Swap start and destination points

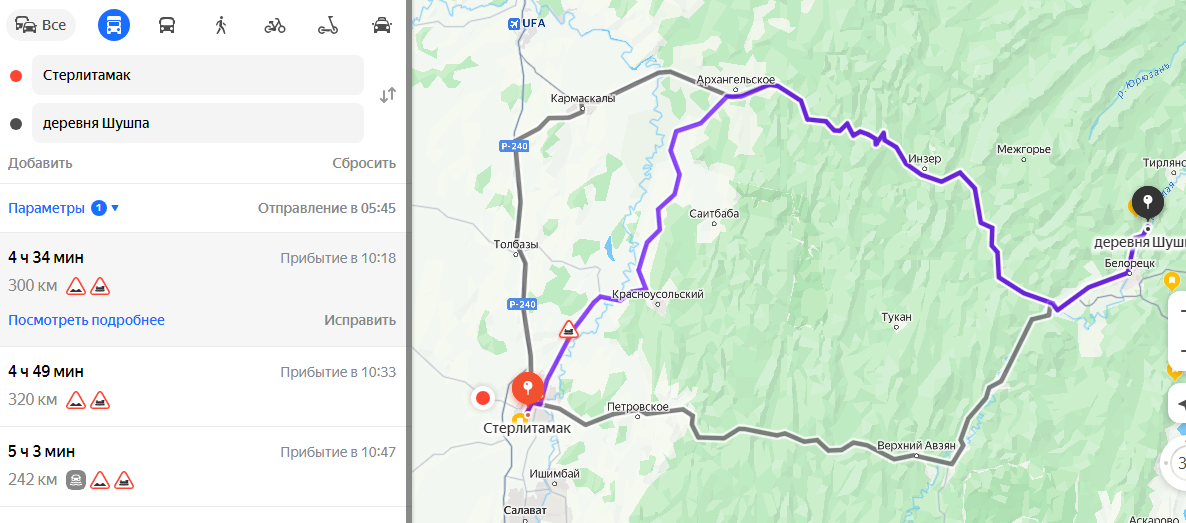pyautogui.click(x=388, y=95)
